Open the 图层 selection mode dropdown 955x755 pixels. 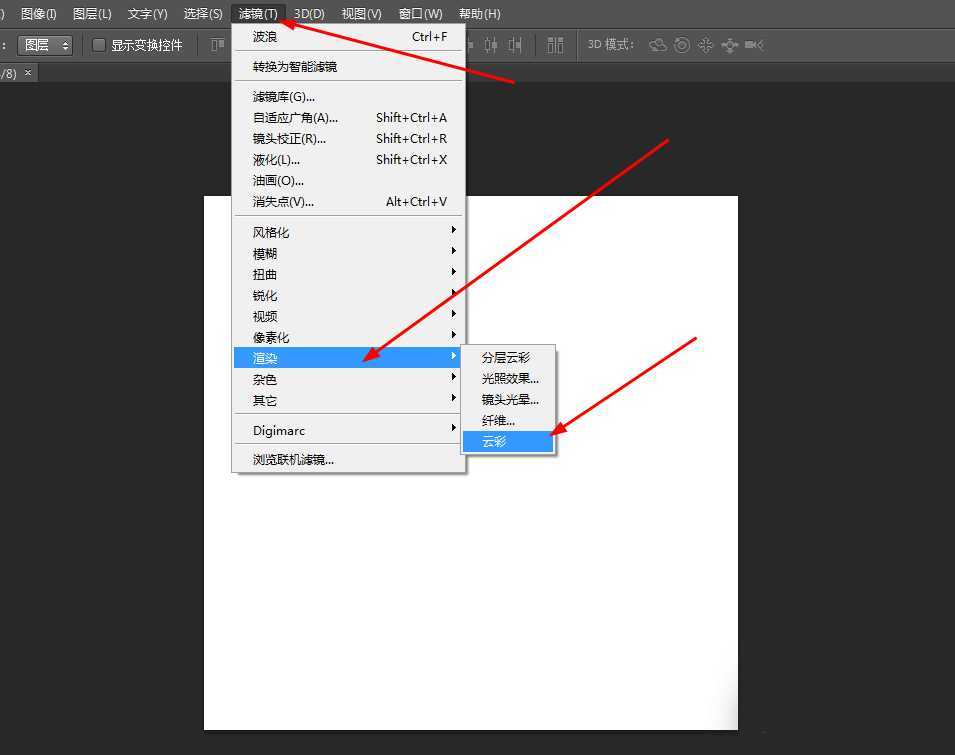pyautogui.click(x=45, y=44)
